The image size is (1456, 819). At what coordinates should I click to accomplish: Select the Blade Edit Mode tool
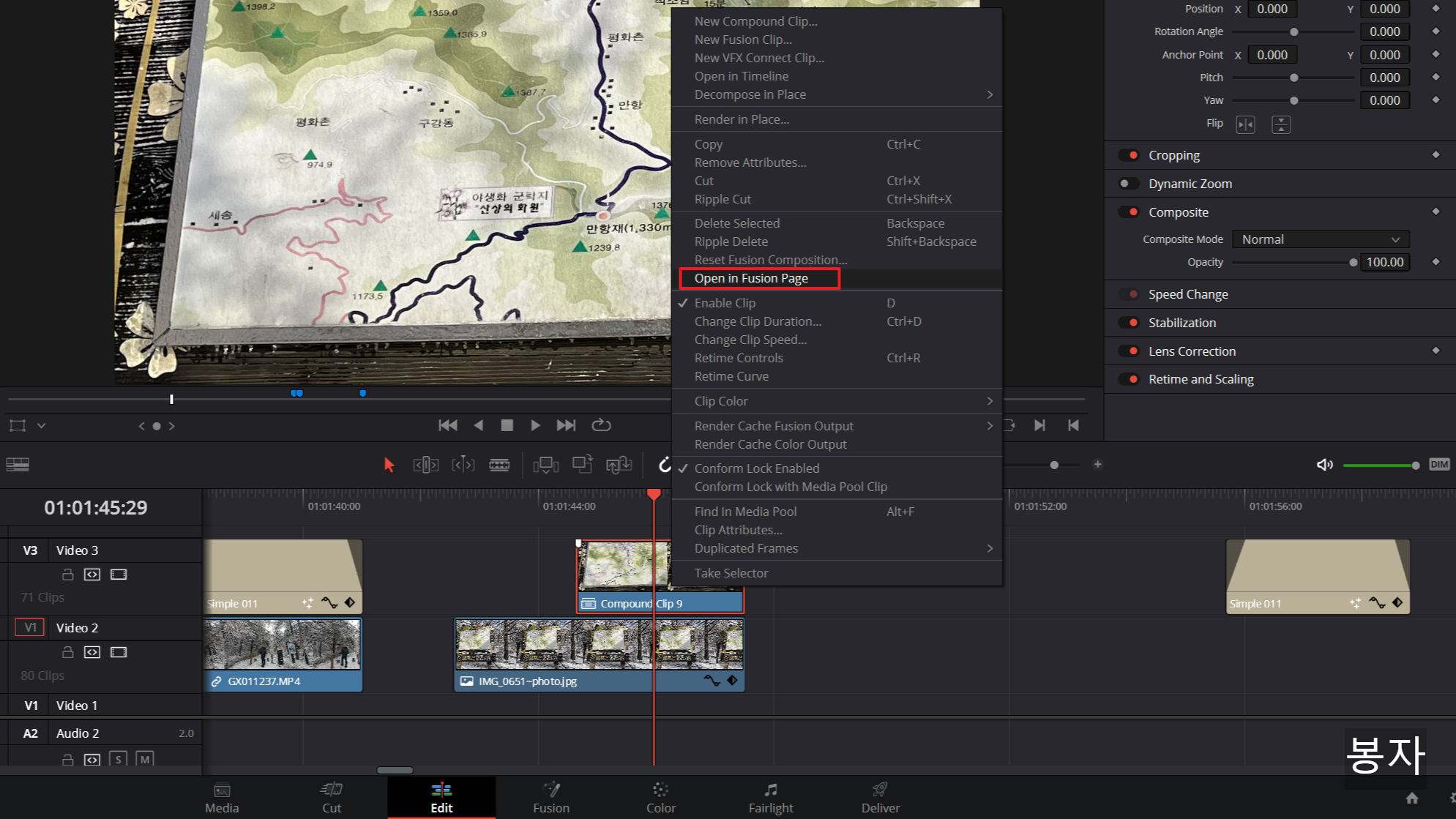[x=499, y=465]
